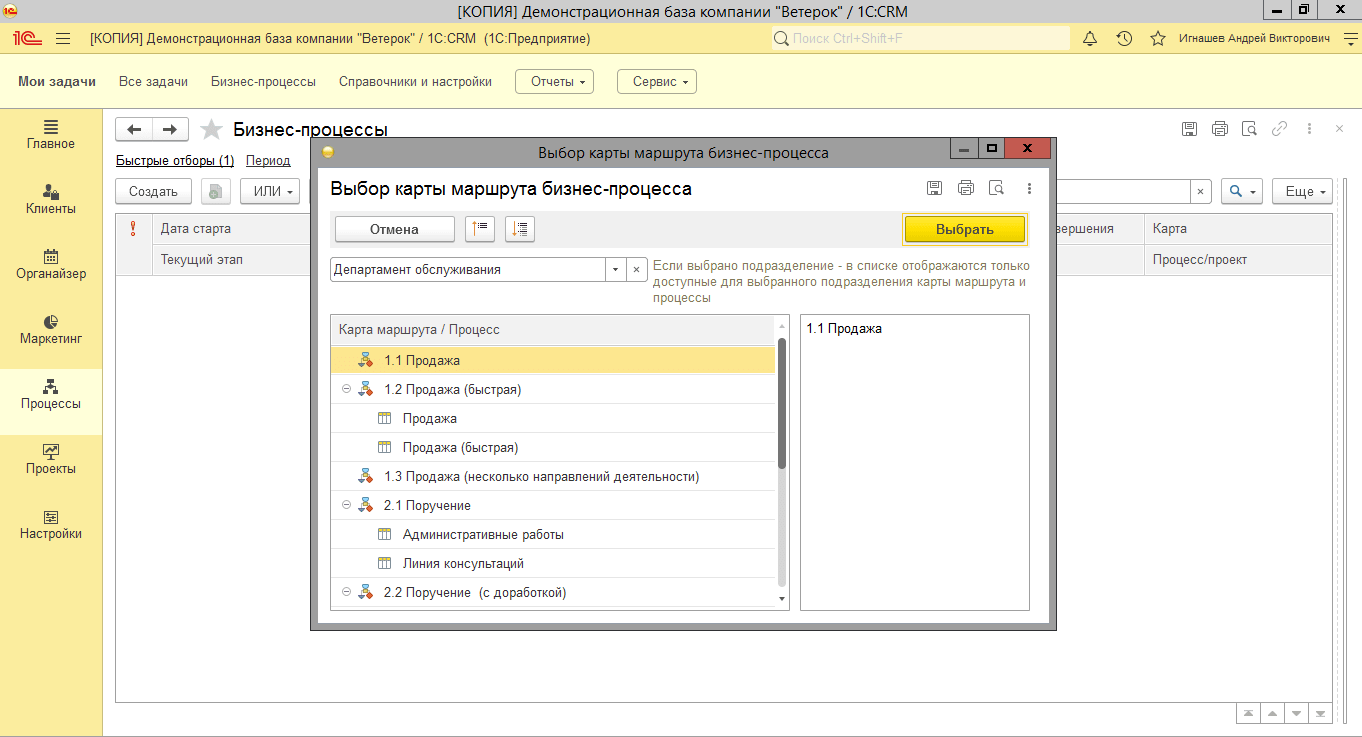Open Период link

click(268, 160)
